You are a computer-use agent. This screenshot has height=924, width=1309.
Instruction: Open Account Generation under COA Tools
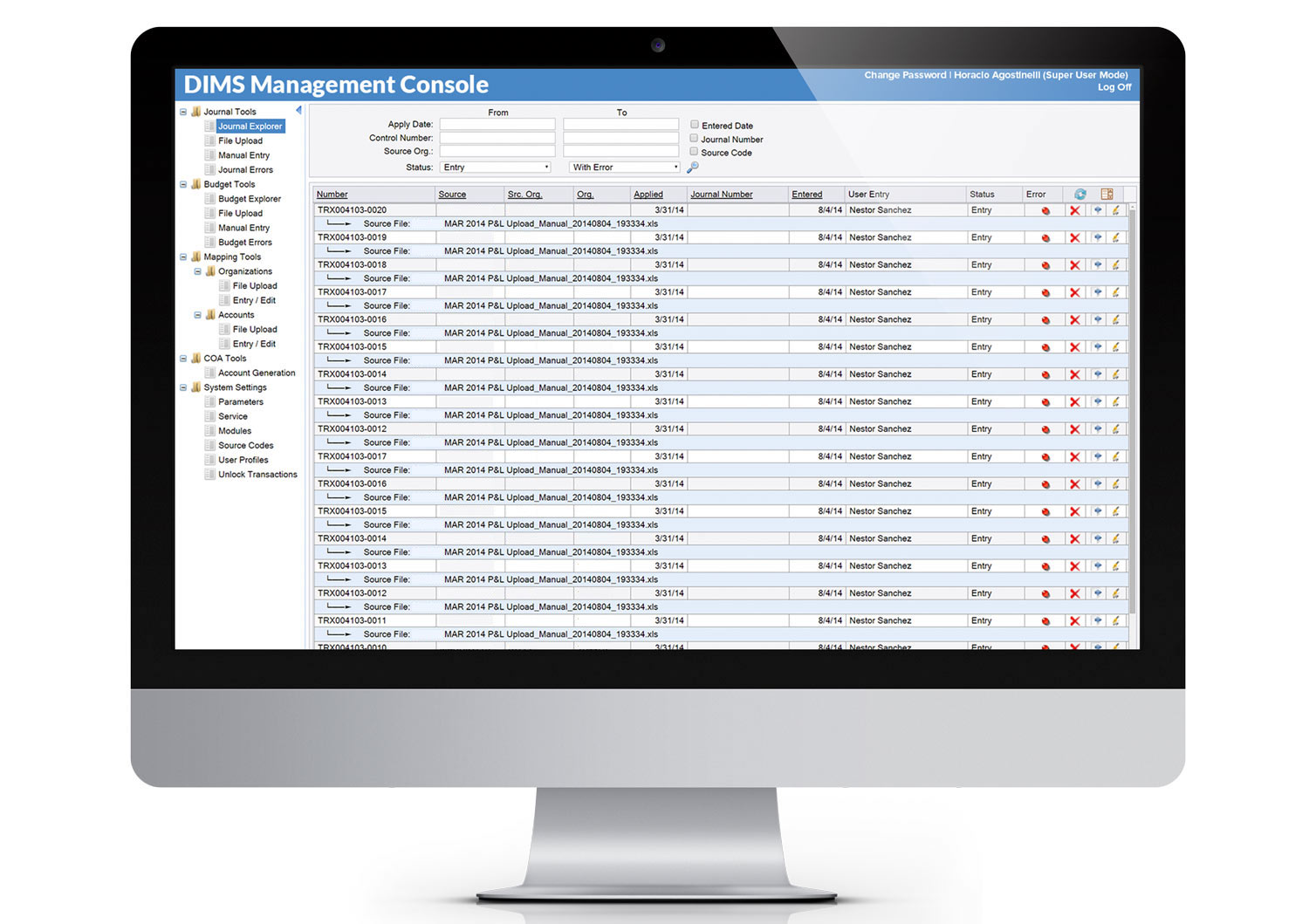257,373
